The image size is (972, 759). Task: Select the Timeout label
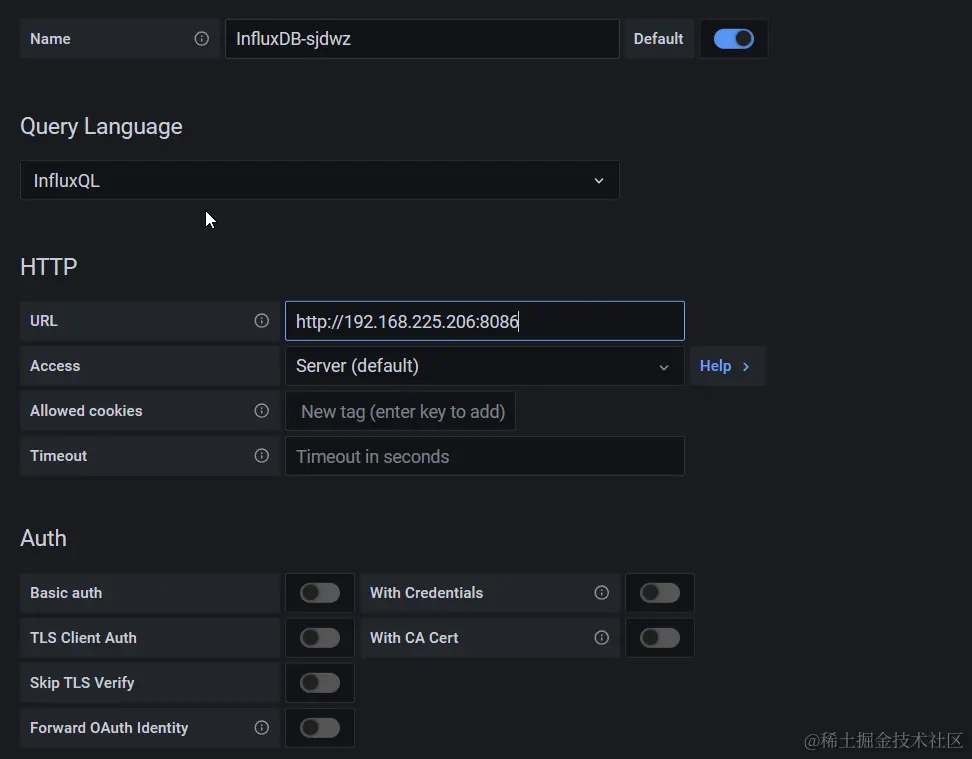[x=58, y=456]
